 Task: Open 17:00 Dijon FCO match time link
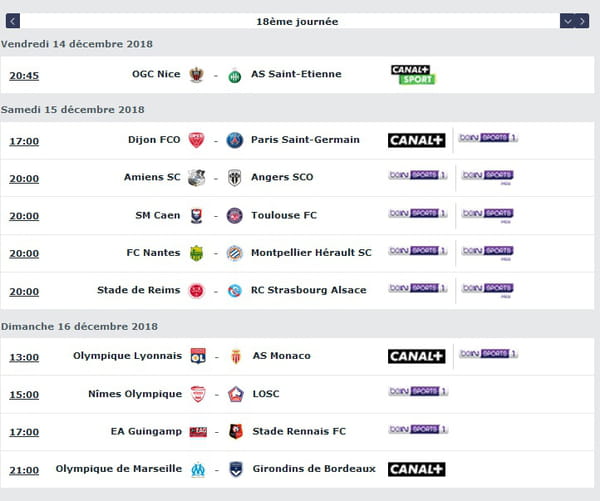[24, 141]
